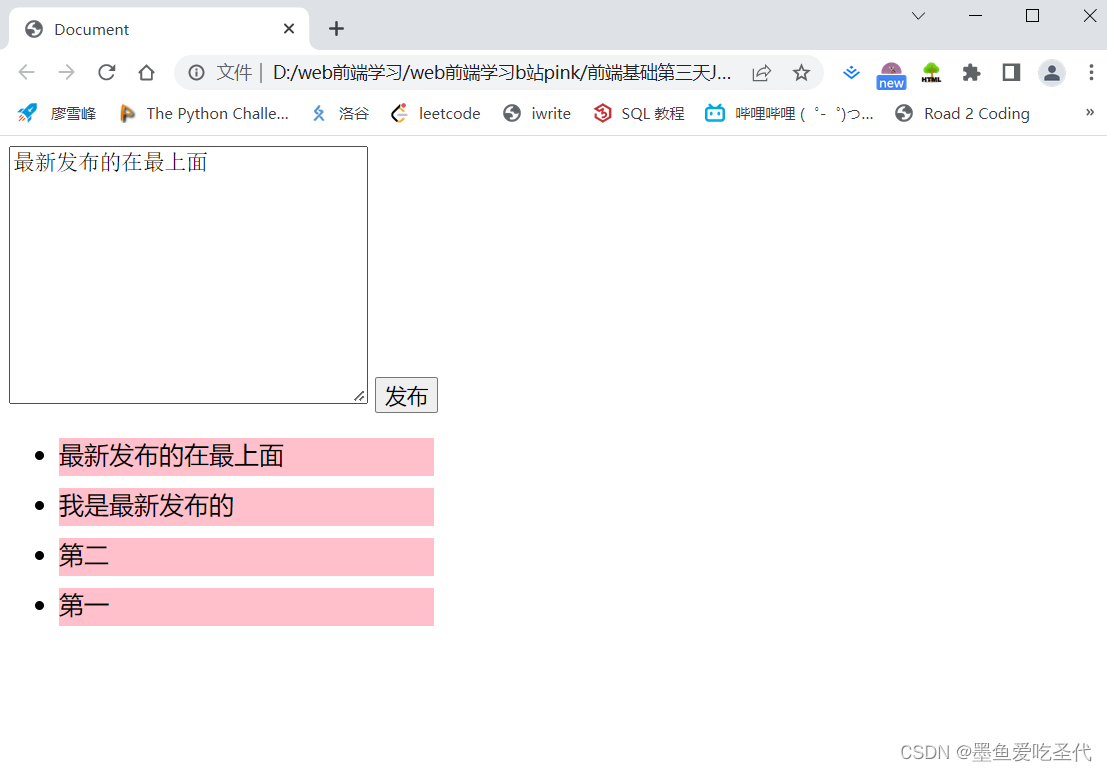Open the 哔哩哔哩 bookmark
Screen dimensions: 1107x771
coord(789,113)
